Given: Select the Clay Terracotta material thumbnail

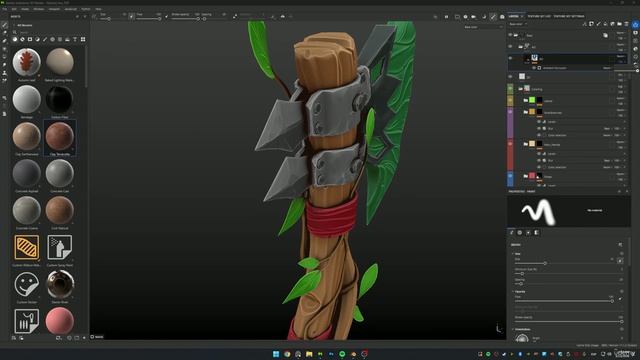Looking at the screenshot, I should click(60, 137).
